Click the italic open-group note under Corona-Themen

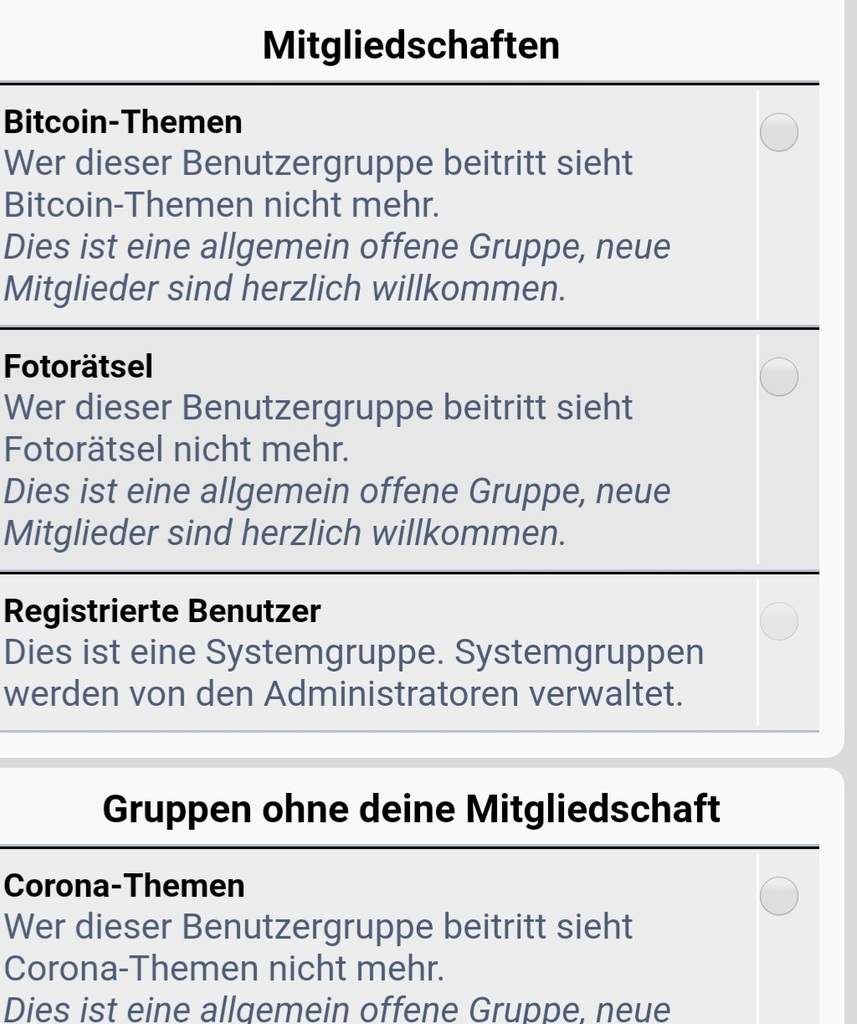point(337,1009)
